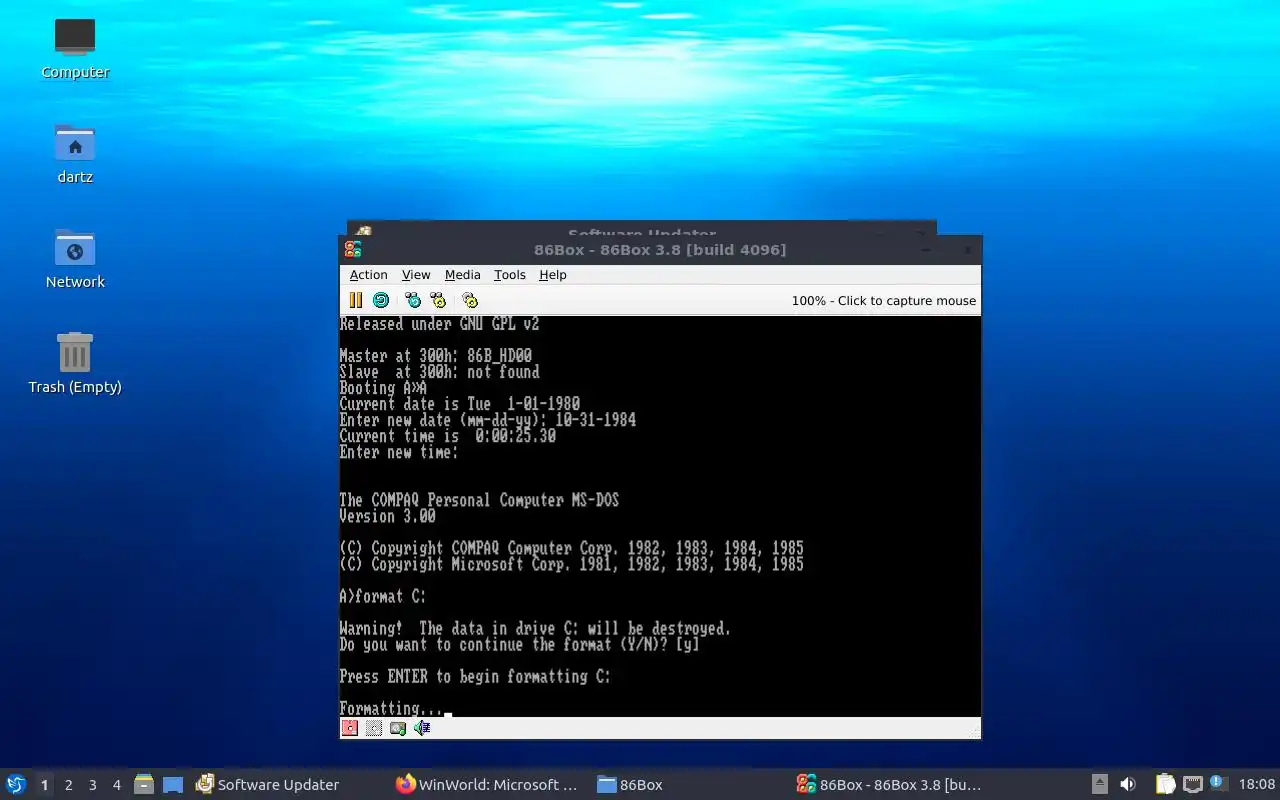
Task: Click the show desktop taskbar icon
Action: 173,785
